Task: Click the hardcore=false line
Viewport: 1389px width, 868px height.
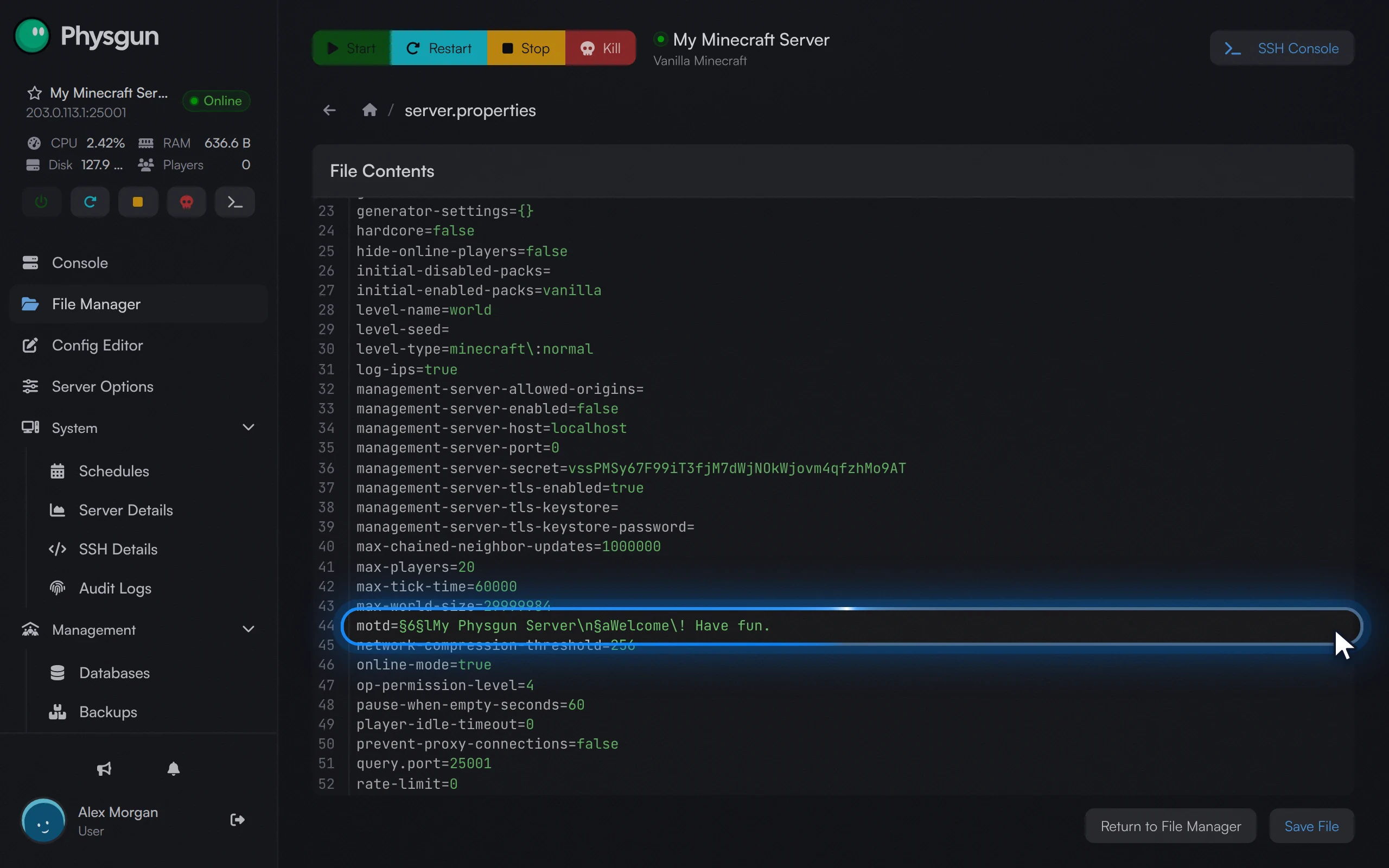Action: (x=415, y=231)
